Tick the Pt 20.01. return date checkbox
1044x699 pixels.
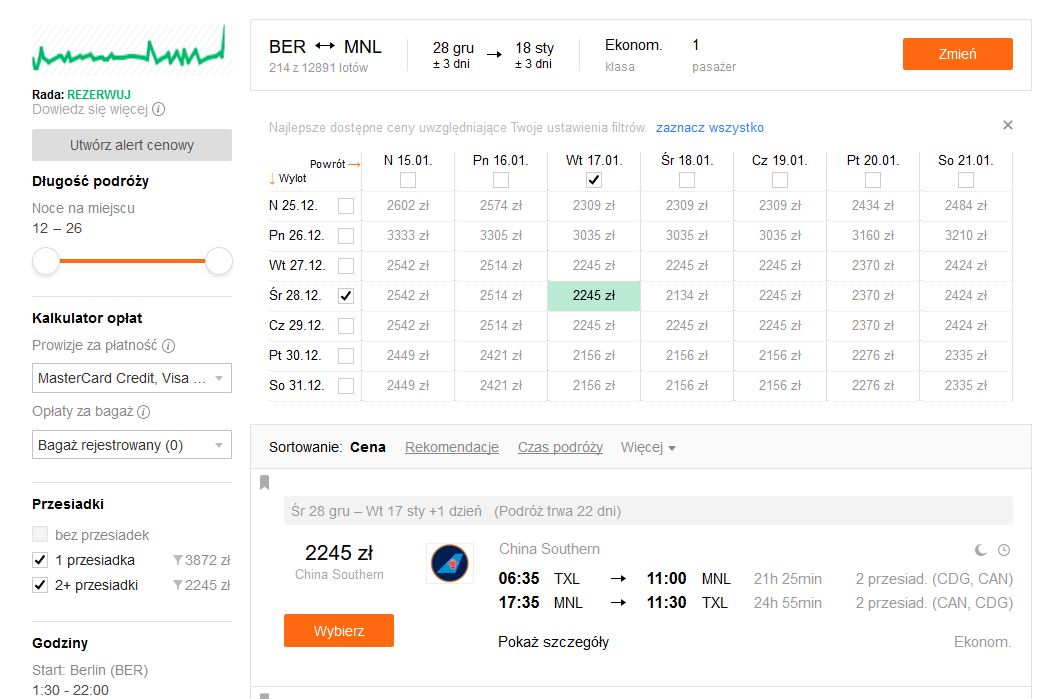pos(873,180)
